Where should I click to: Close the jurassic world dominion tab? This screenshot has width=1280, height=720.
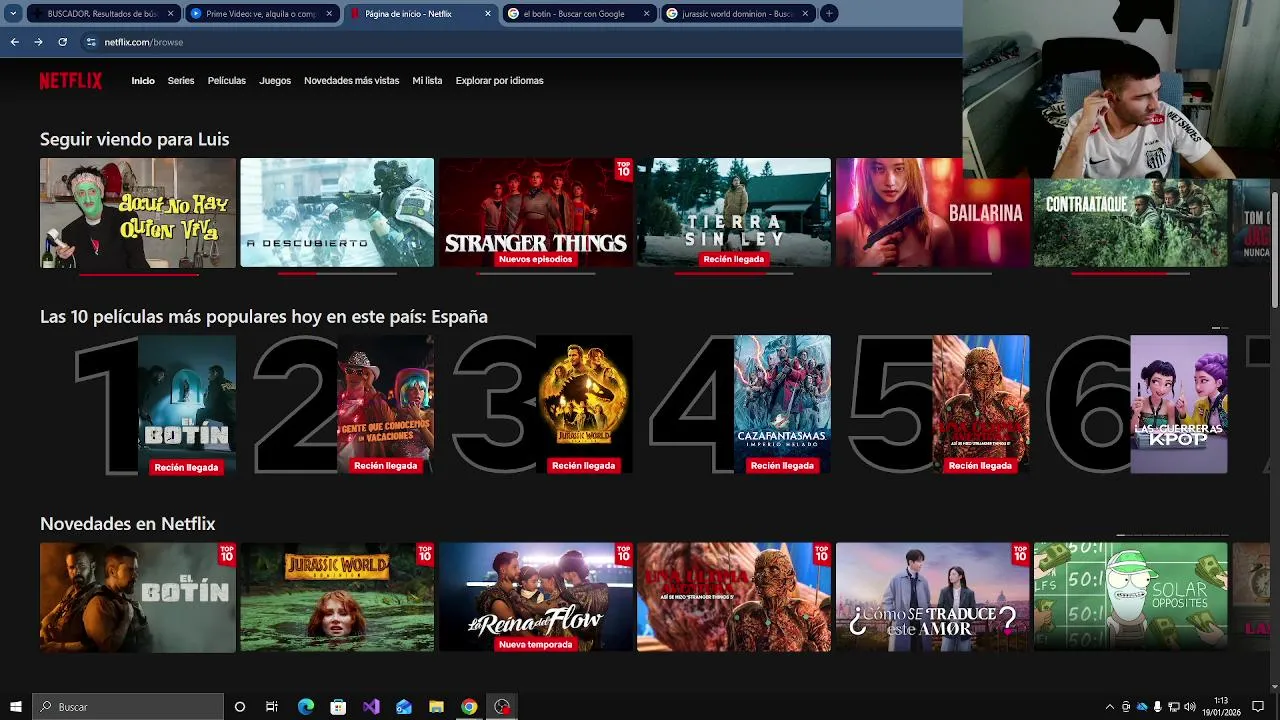pos(805,14)
